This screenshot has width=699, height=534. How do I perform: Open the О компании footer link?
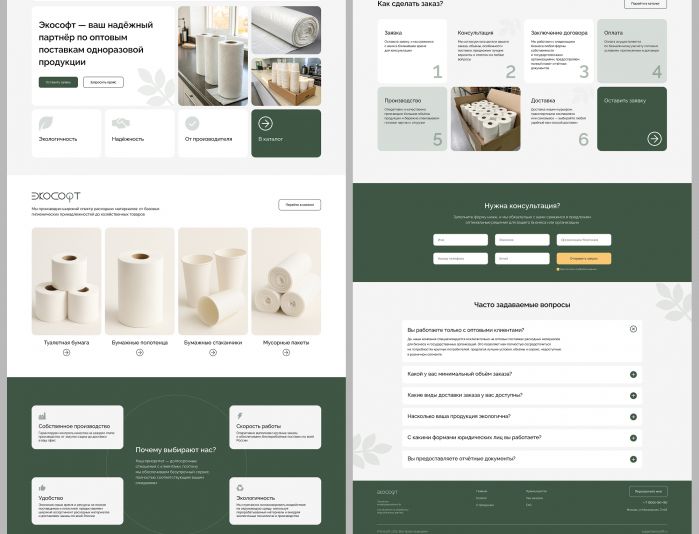(x=485, y=505)
